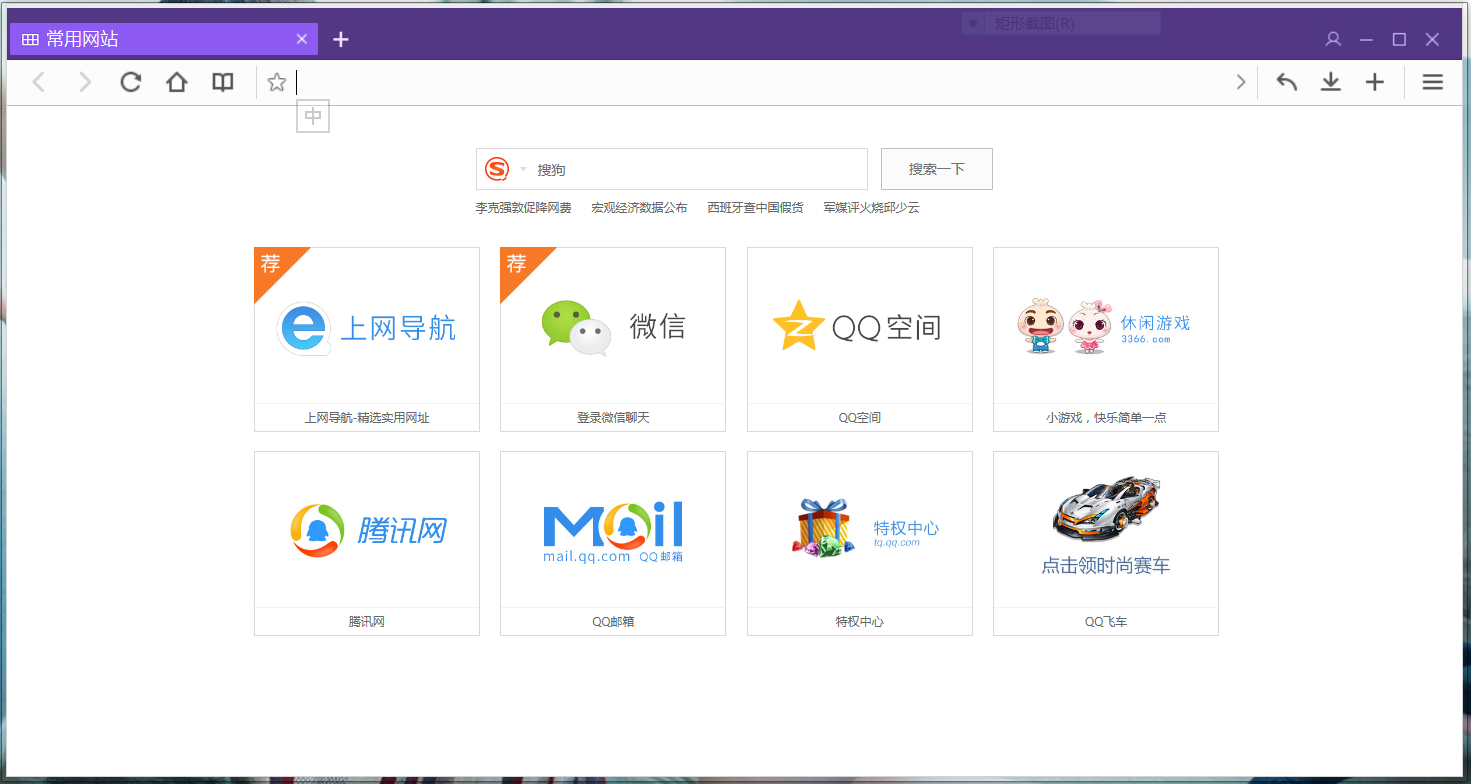Open the 休闲游戏 3366.com thumbnail
Viewport: 1471px width, 784px height.
1106,326
